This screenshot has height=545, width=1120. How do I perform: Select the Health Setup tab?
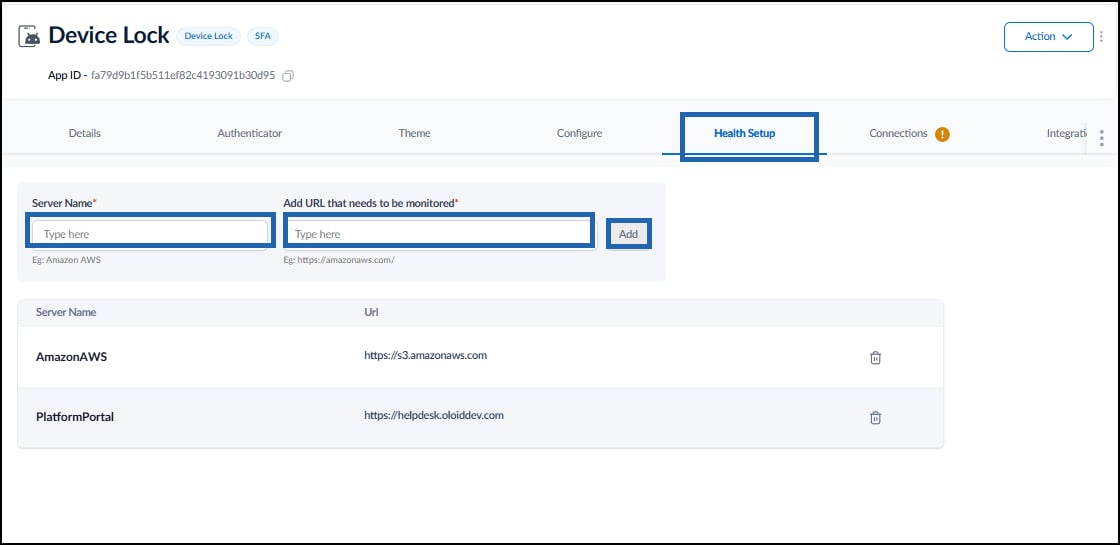(744, 133)
